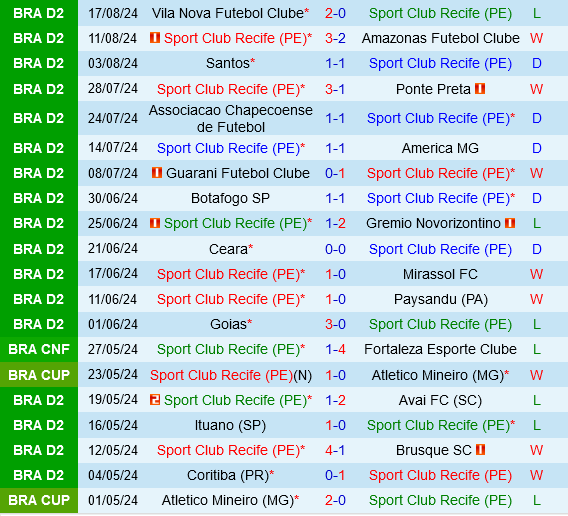Click the 1-2 score against Avai FC (SC)
This screenshot has width=568, height=516.
[x=335, y=400]
